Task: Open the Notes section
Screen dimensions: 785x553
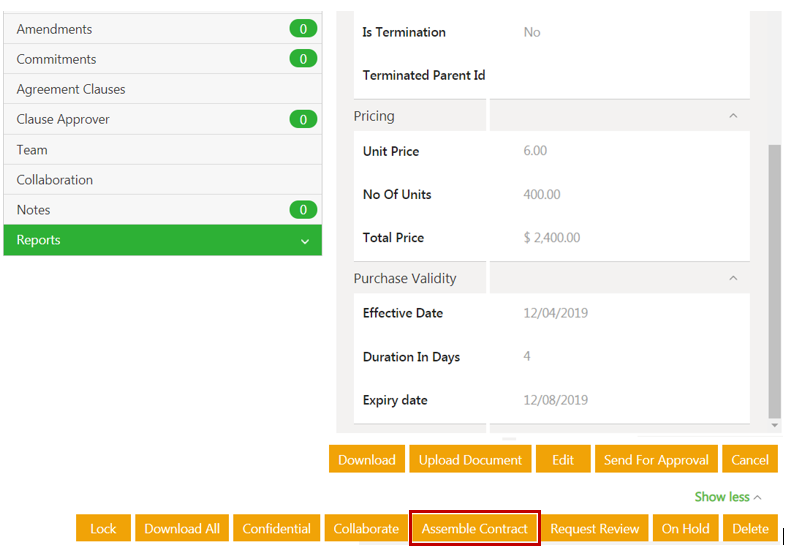Action: pos(33,210)
